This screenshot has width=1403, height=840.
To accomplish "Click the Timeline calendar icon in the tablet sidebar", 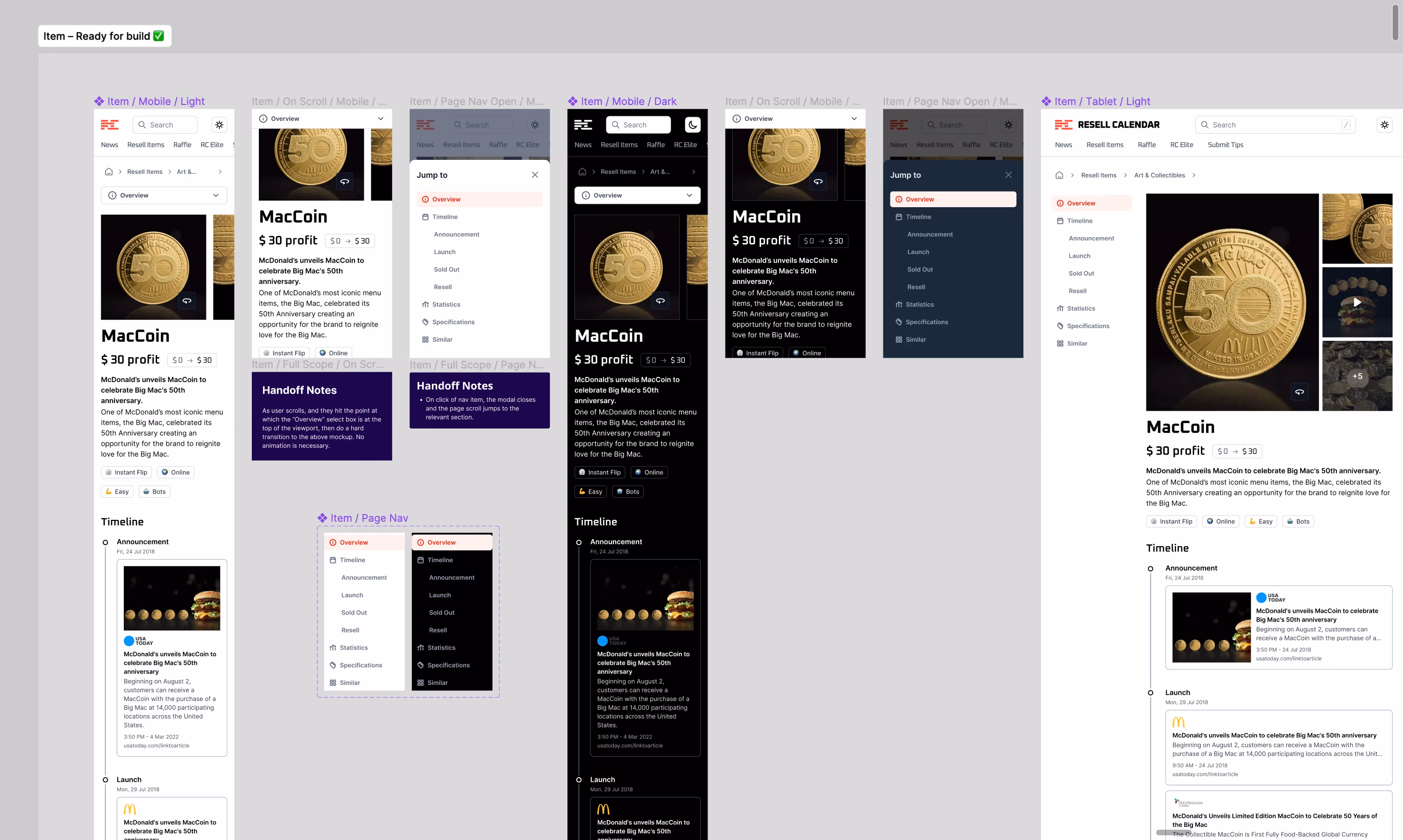I will pos(1062,221).
